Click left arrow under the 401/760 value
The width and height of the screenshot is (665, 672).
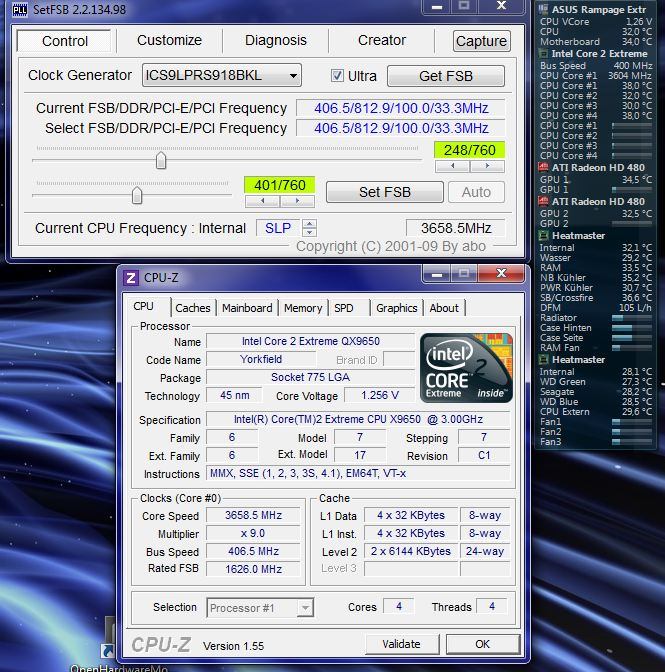[262, 201]
